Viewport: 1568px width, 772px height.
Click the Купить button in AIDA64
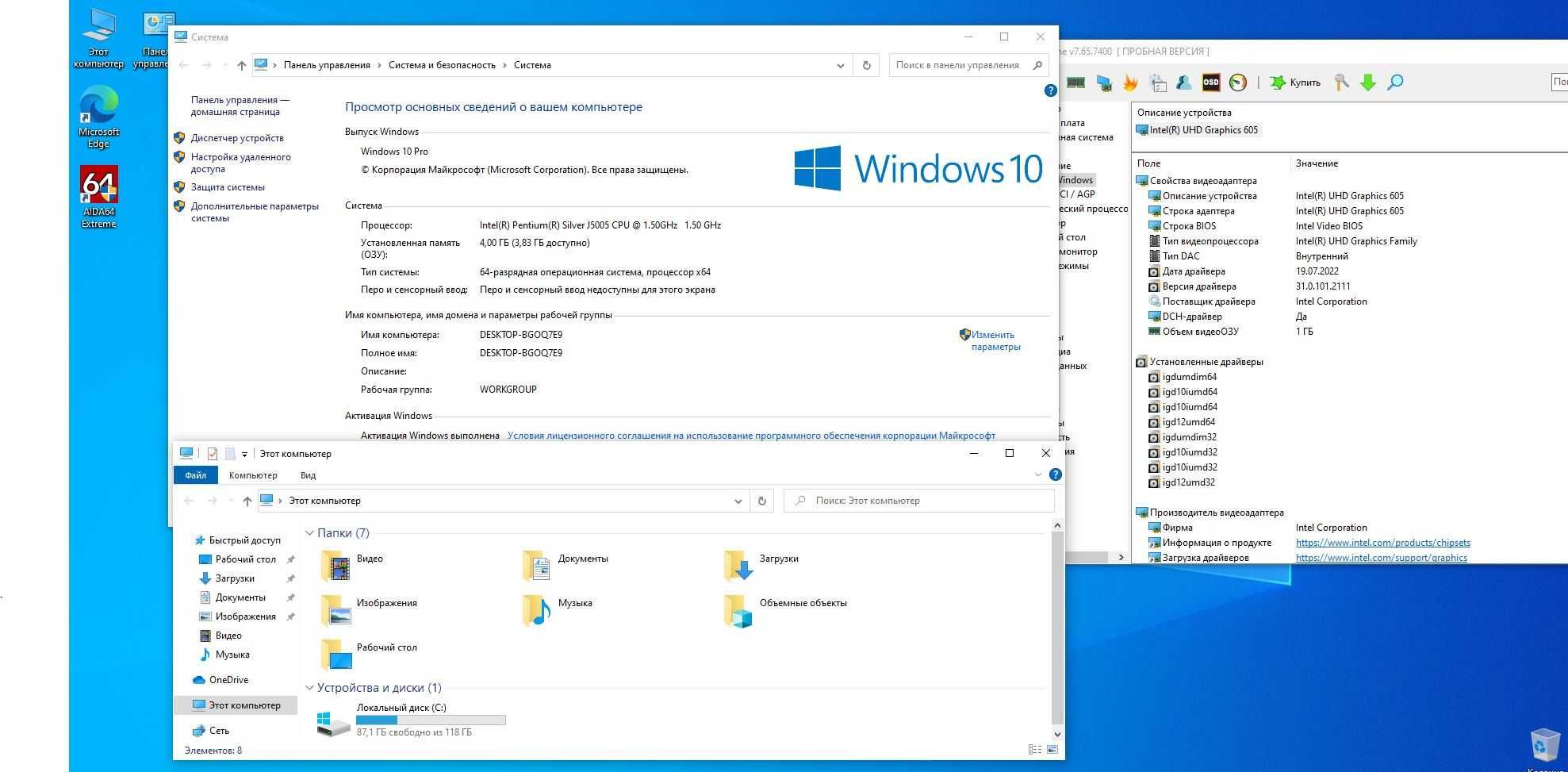click(x=1295, y=83)
